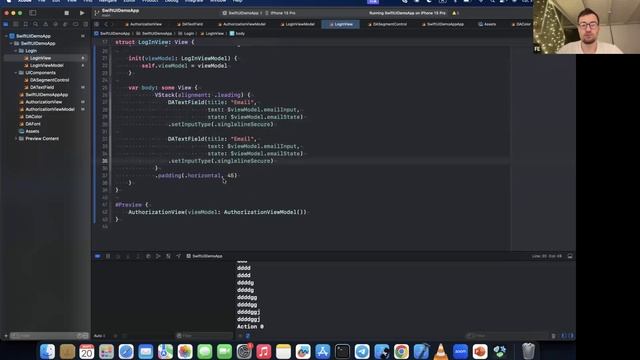Click the console output filter field
The height and width of the screenshot is (360, 640).
click(507, 336)
